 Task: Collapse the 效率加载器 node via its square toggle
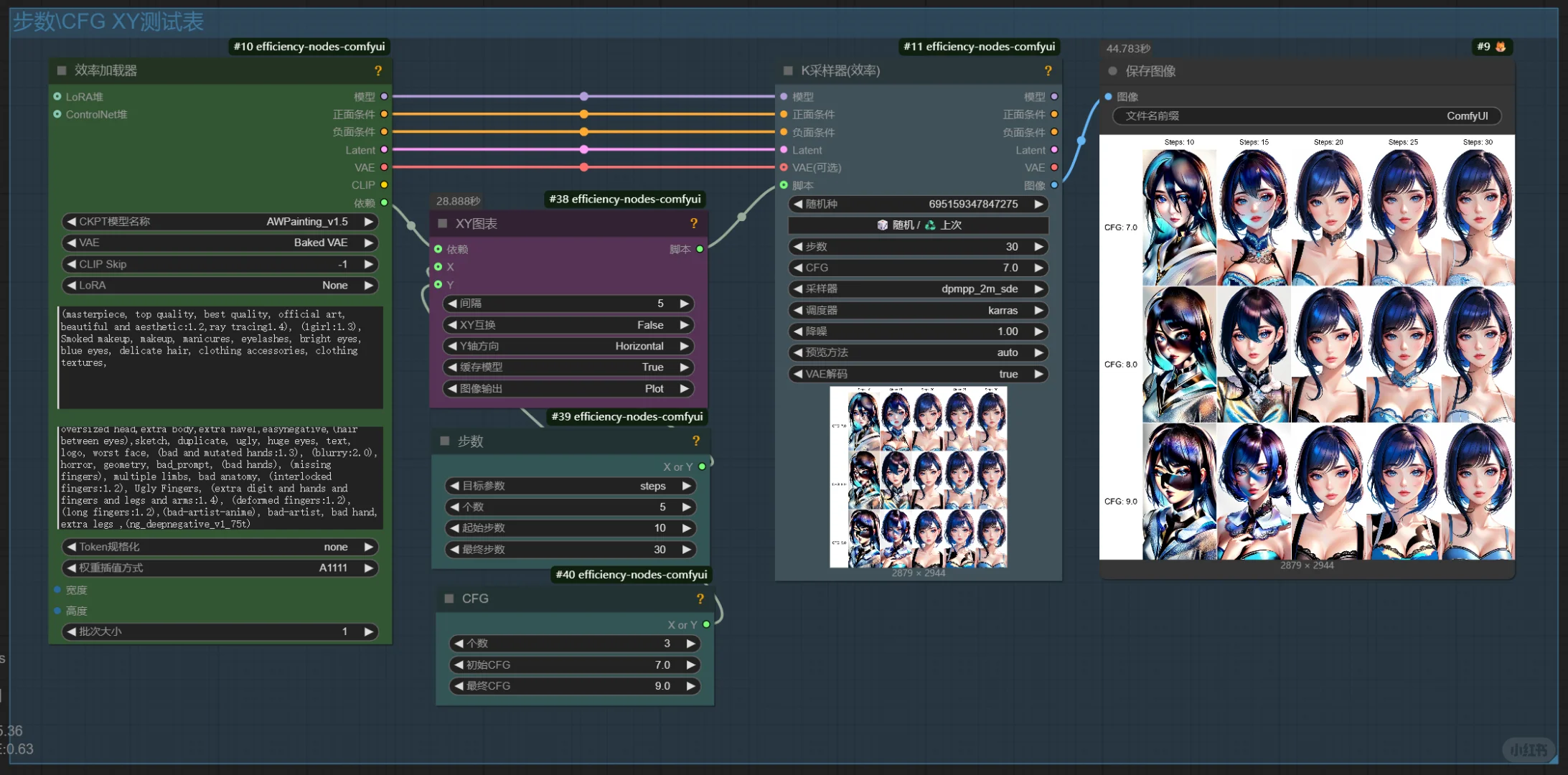[x=62, y=71]
